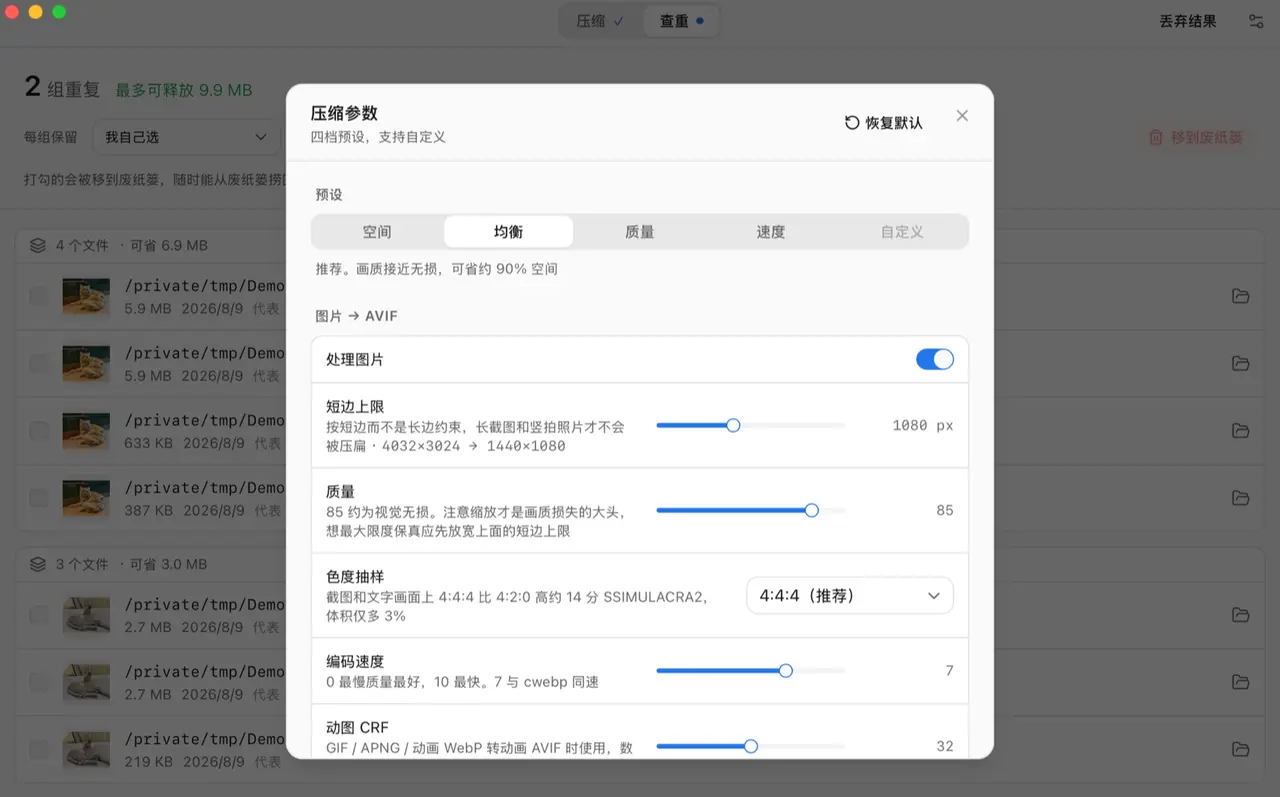Click folder icon on the 633 KB row
The image size is (1280, 797).
(x=1240, y=431)
